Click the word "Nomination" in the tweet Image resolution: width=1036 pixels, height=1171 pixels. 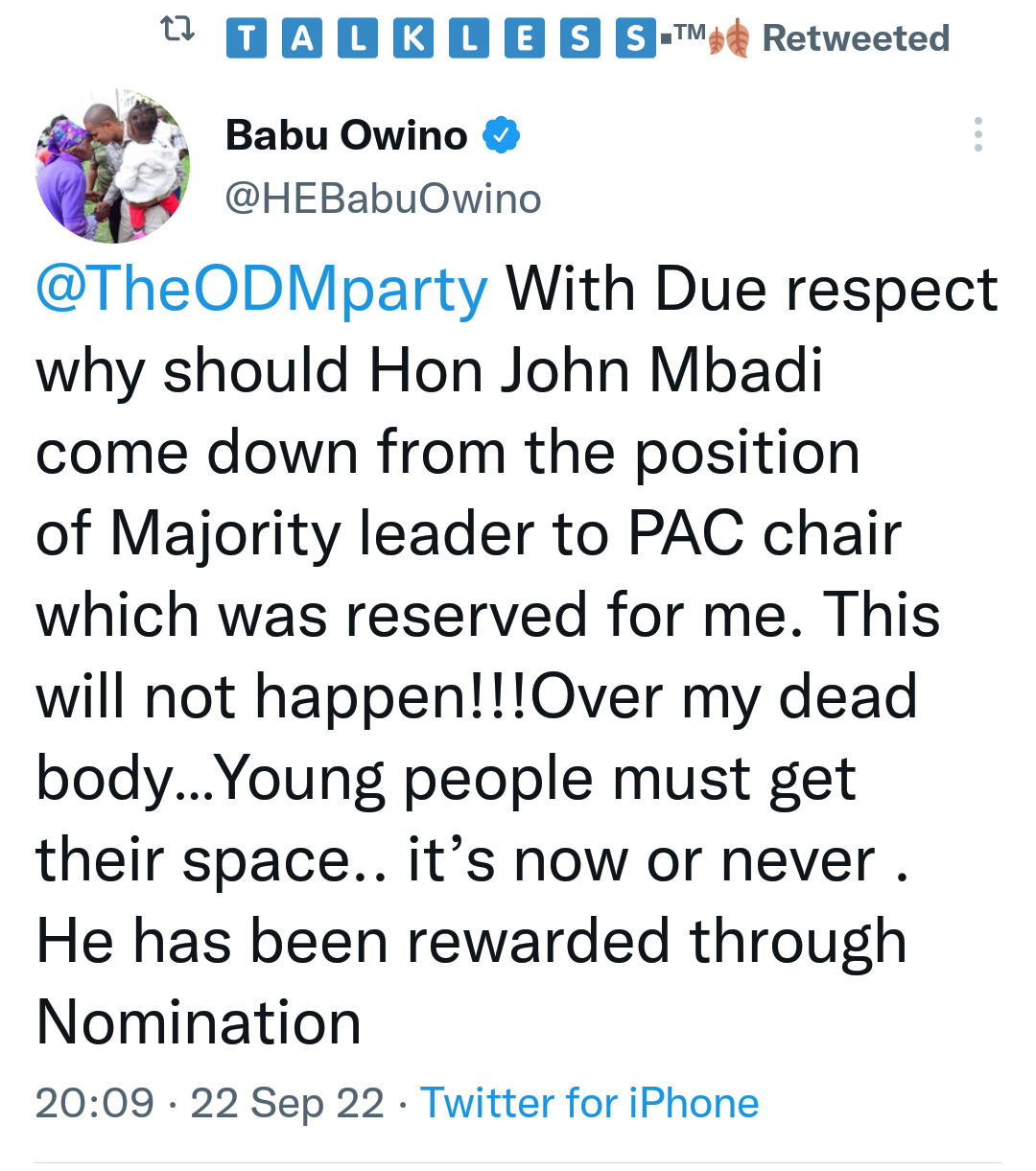pos(199,1022)
